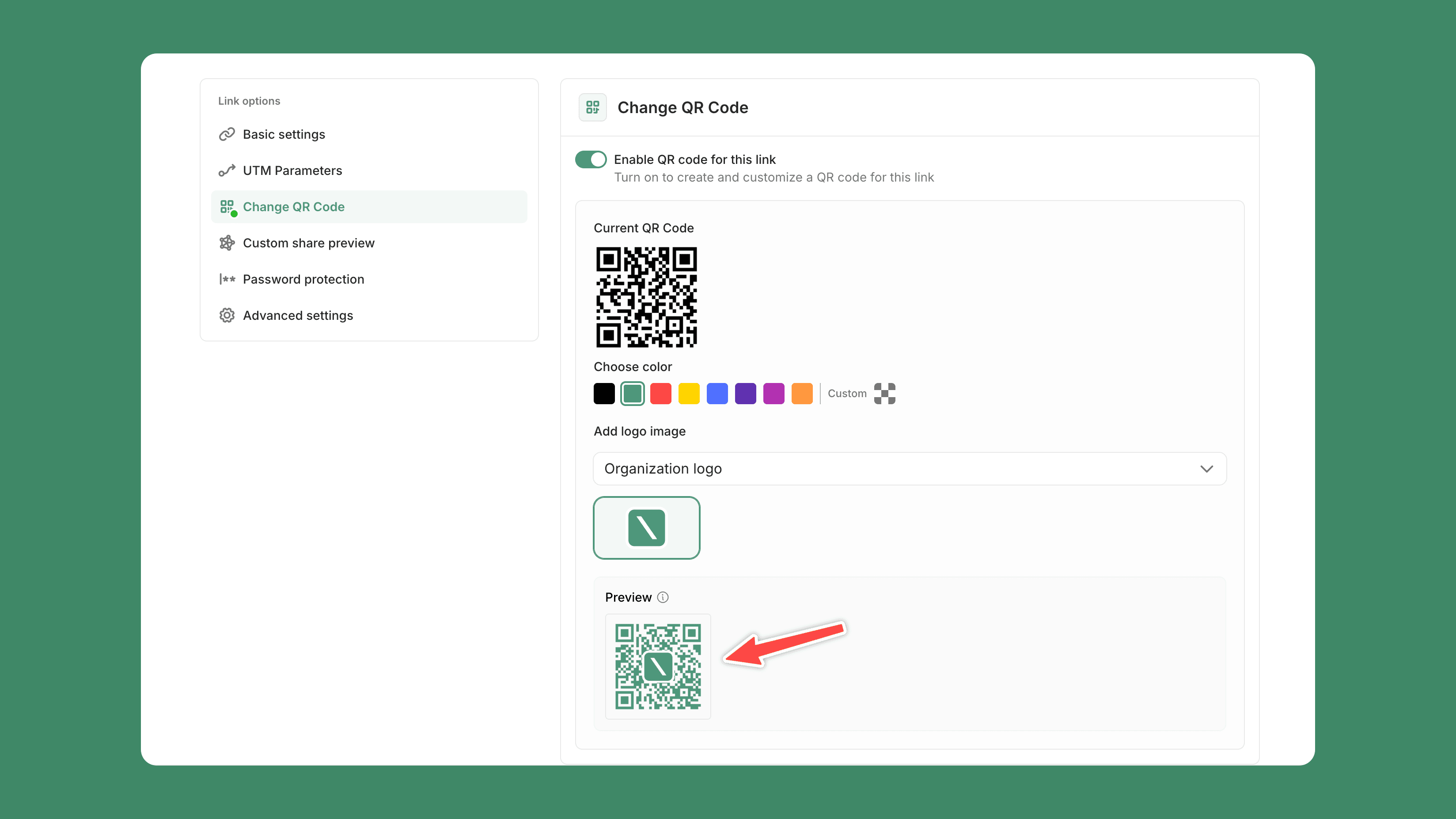Screen dimensions: 1456x819
Task: Click the 'Link options' sidebar heading
Action: (249, 101)
